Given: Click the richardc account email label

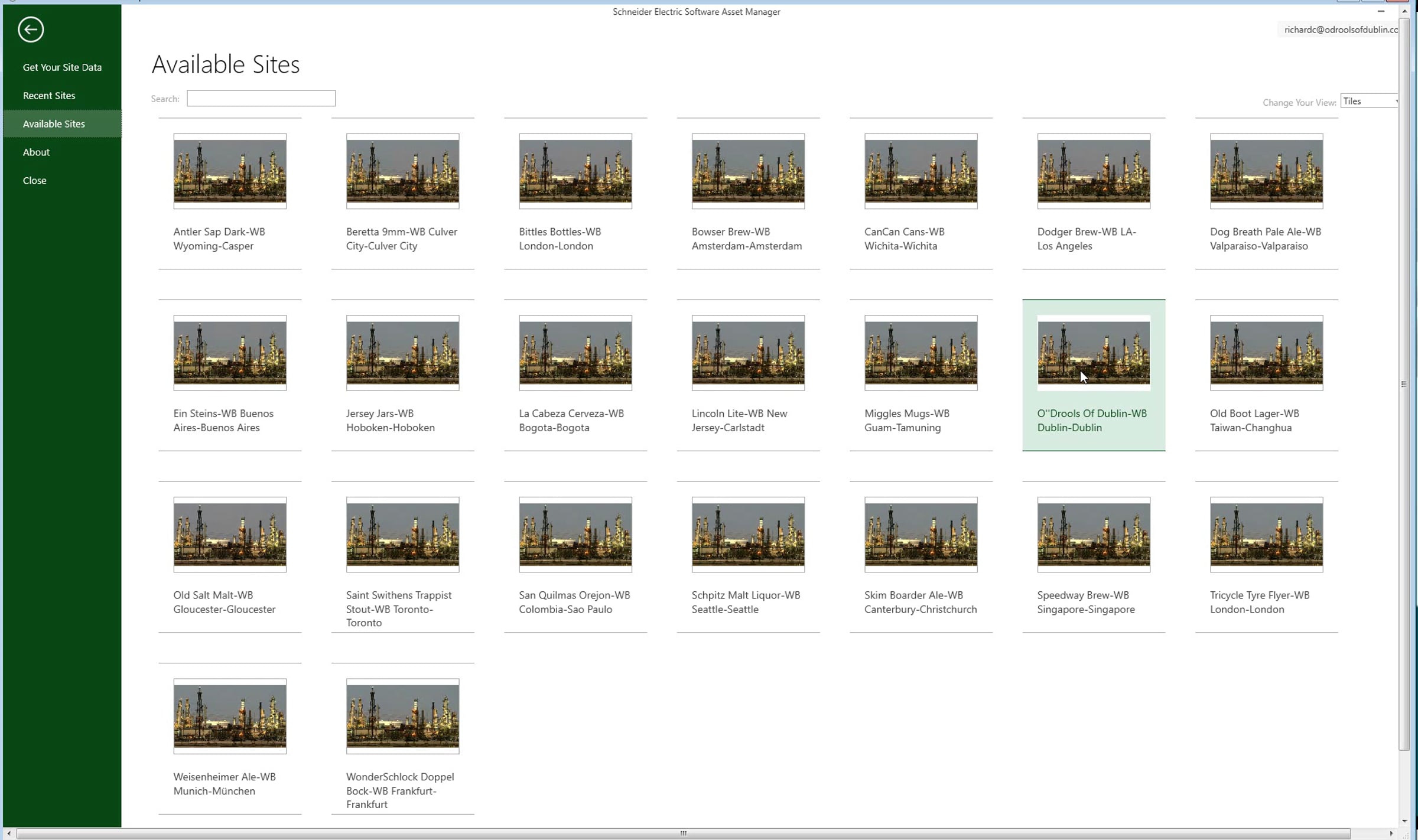Looking at the screenshot, I should [x=1340, y=30].
